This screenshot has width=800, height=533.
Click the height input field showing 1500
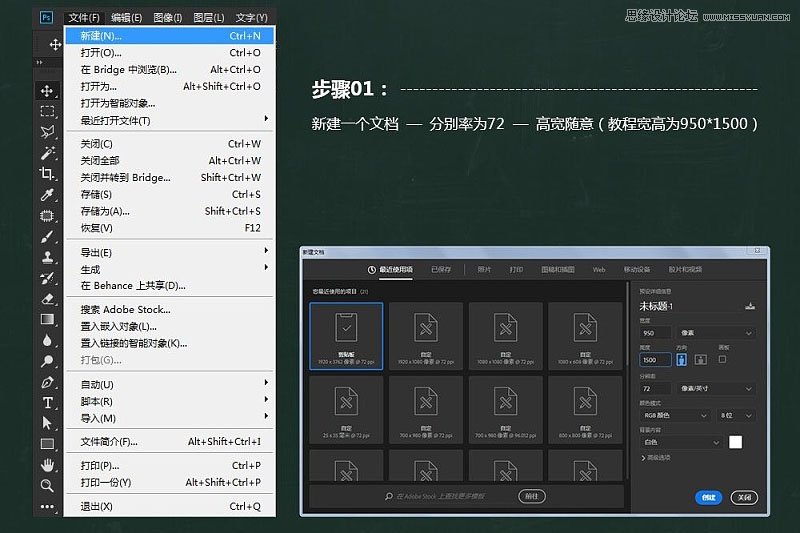[x=655, y=360]
